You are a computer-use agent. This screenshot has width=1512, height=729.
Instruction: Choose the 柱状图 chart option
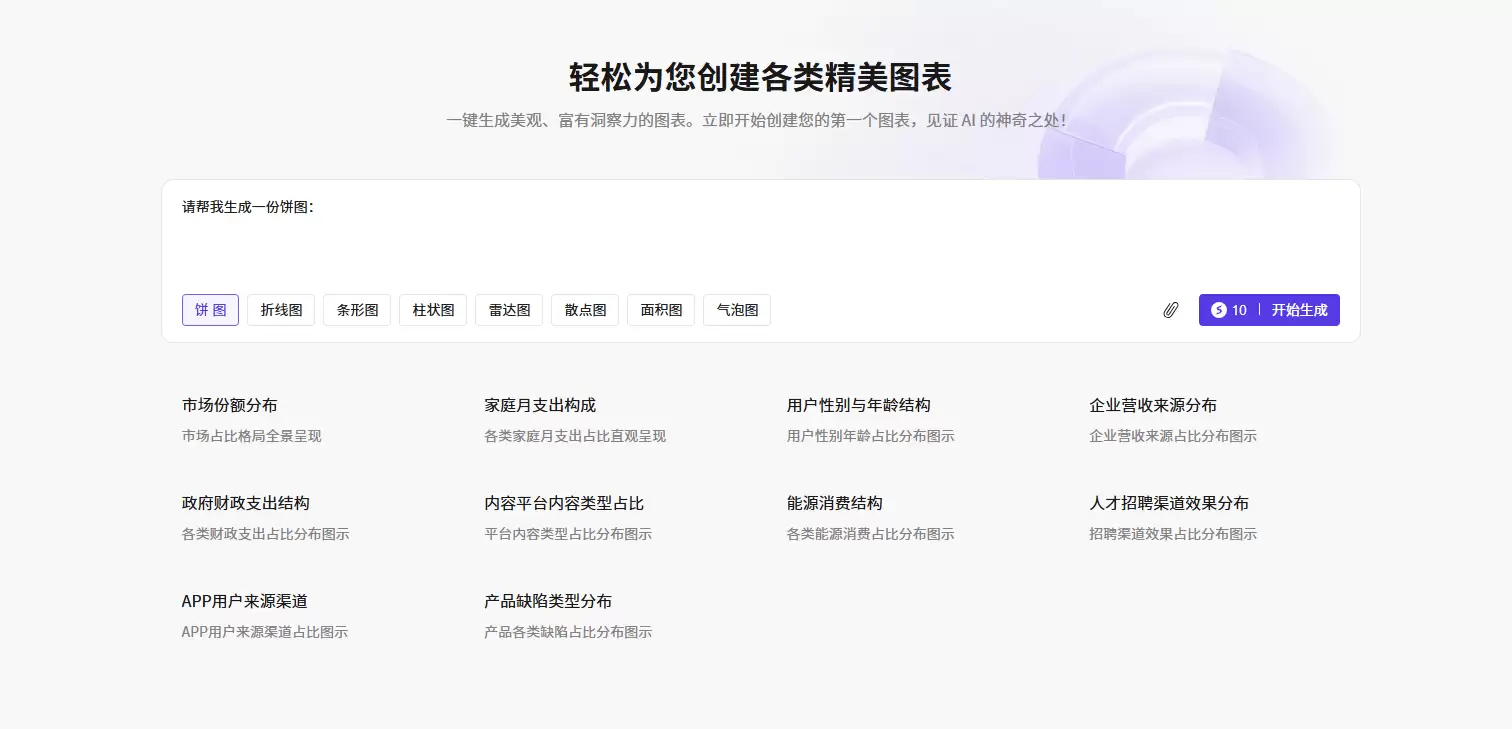[433, 310]
